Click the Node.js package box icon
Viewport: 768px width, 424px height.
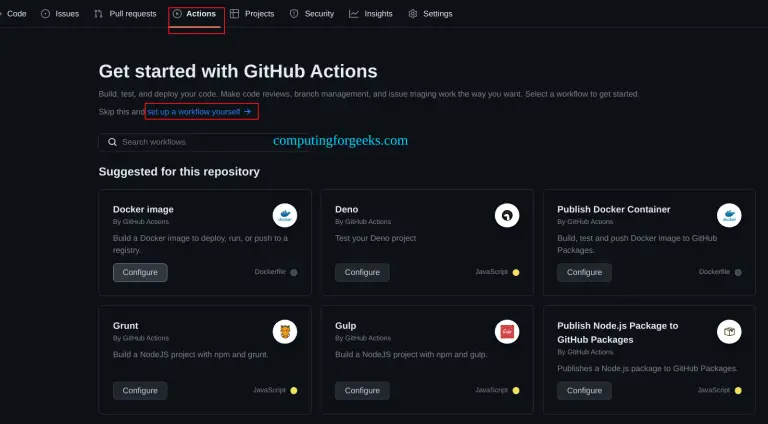coord(729,332)
